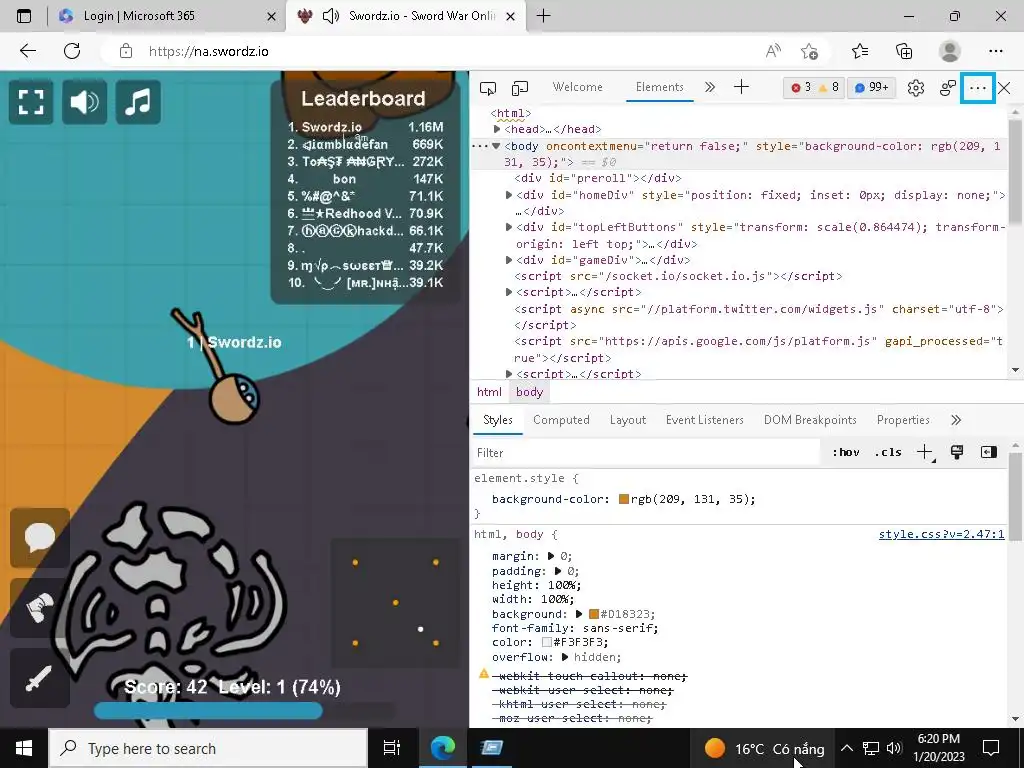Toggle device emulation in DevTools
Viewport: 1024px width, 768px height.
[x=520, y=88]
